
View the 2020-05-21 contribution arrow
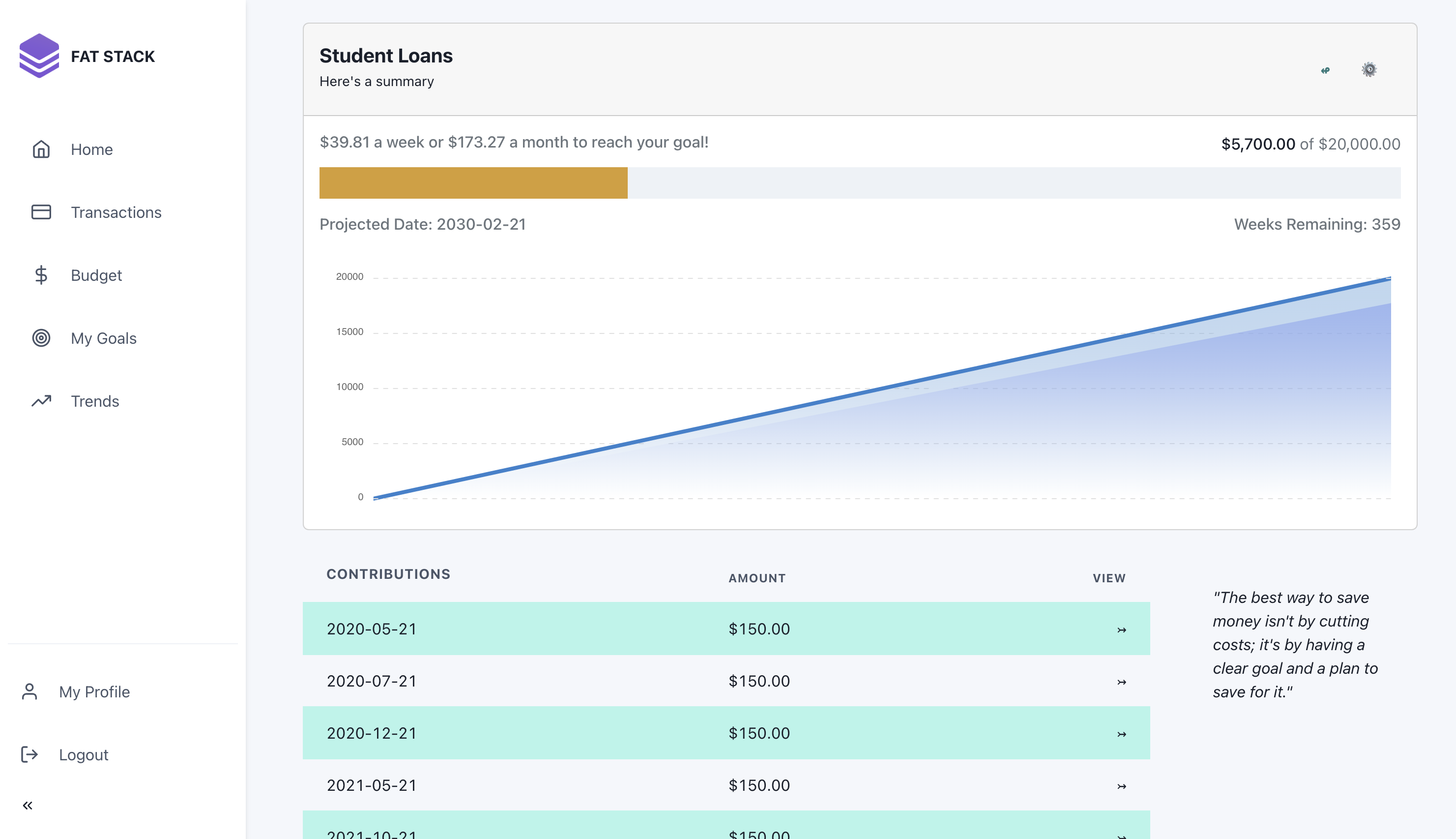1121,630
